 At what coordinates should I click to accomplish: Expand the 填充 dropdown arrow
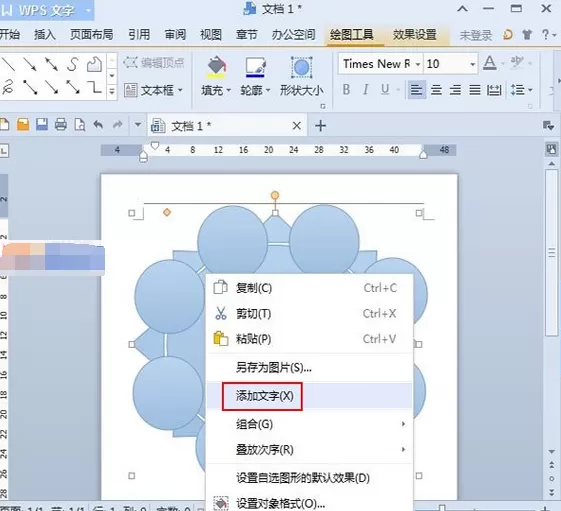(x=228, y=91)
